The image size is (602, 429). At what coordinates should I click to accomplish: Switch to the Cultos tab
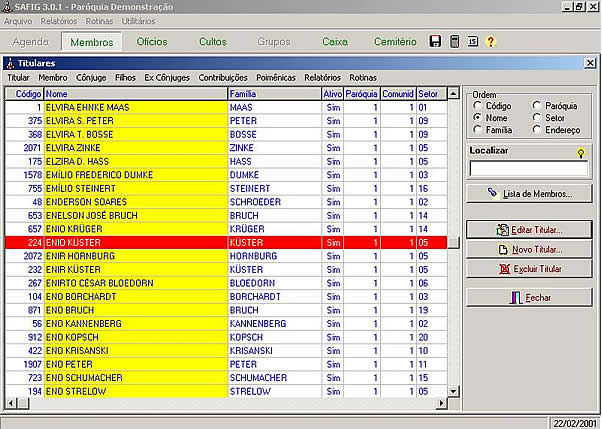click(213, 41)
